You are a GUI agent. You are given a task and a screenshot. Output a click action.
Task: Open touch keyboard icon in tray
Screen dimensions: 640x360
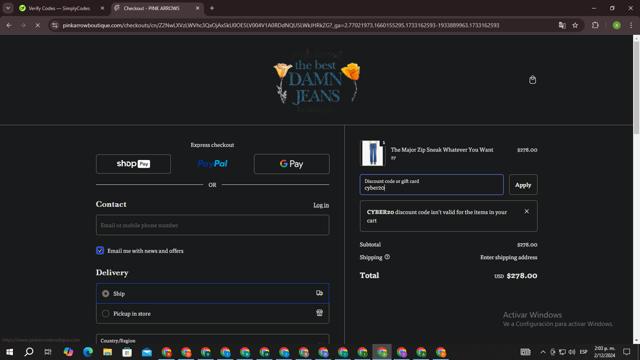(x=525, y=352)
